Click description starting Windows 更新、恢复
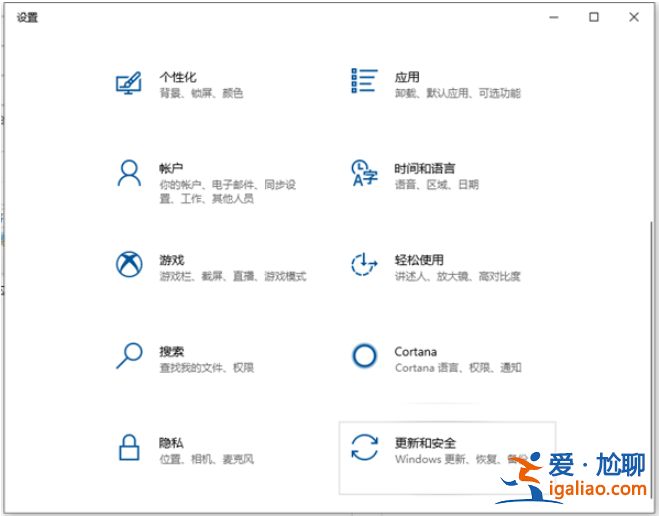Image resolution: width=659 pixels, height=516 pixels. 461,459
